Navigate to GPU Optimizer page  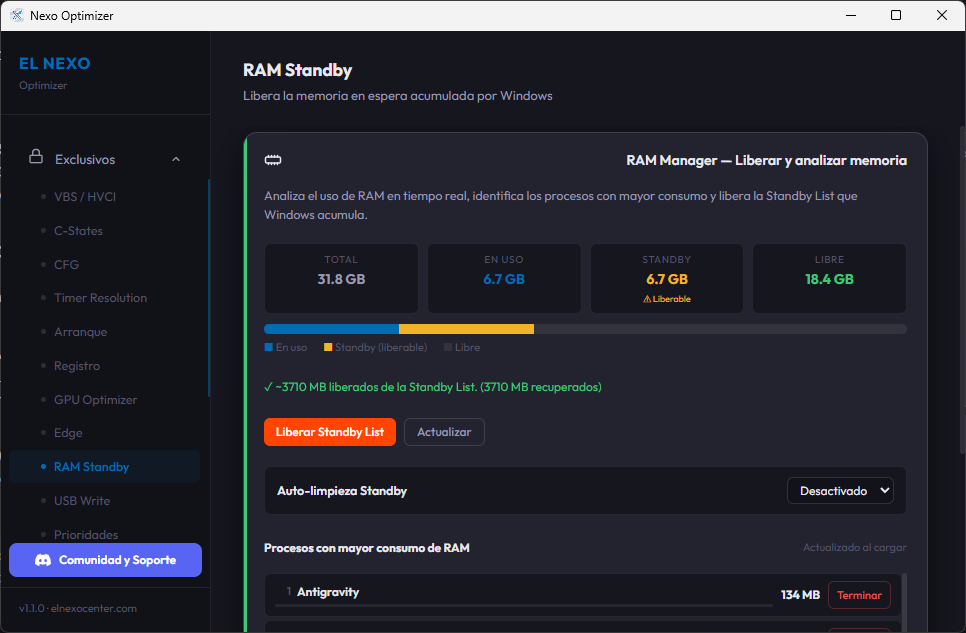[x=95, y=400]
